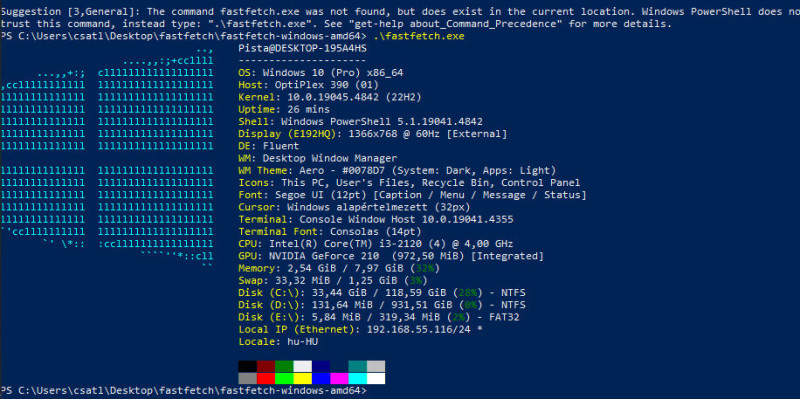The width and height of the screenshot is (800, 399).
Task: Click the CPU line with i3-2120
Action: coord(376,244)
